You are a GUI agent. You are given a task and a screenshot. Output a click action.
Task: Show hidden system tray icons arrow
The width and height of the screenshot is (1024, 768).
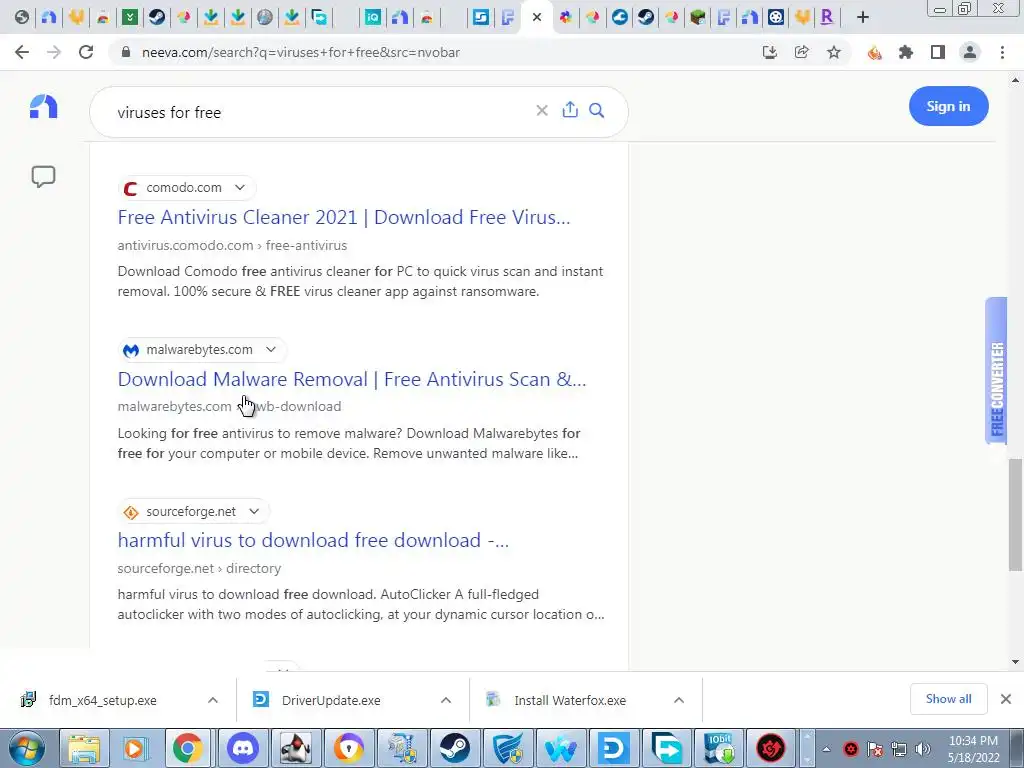coord(826,749)
